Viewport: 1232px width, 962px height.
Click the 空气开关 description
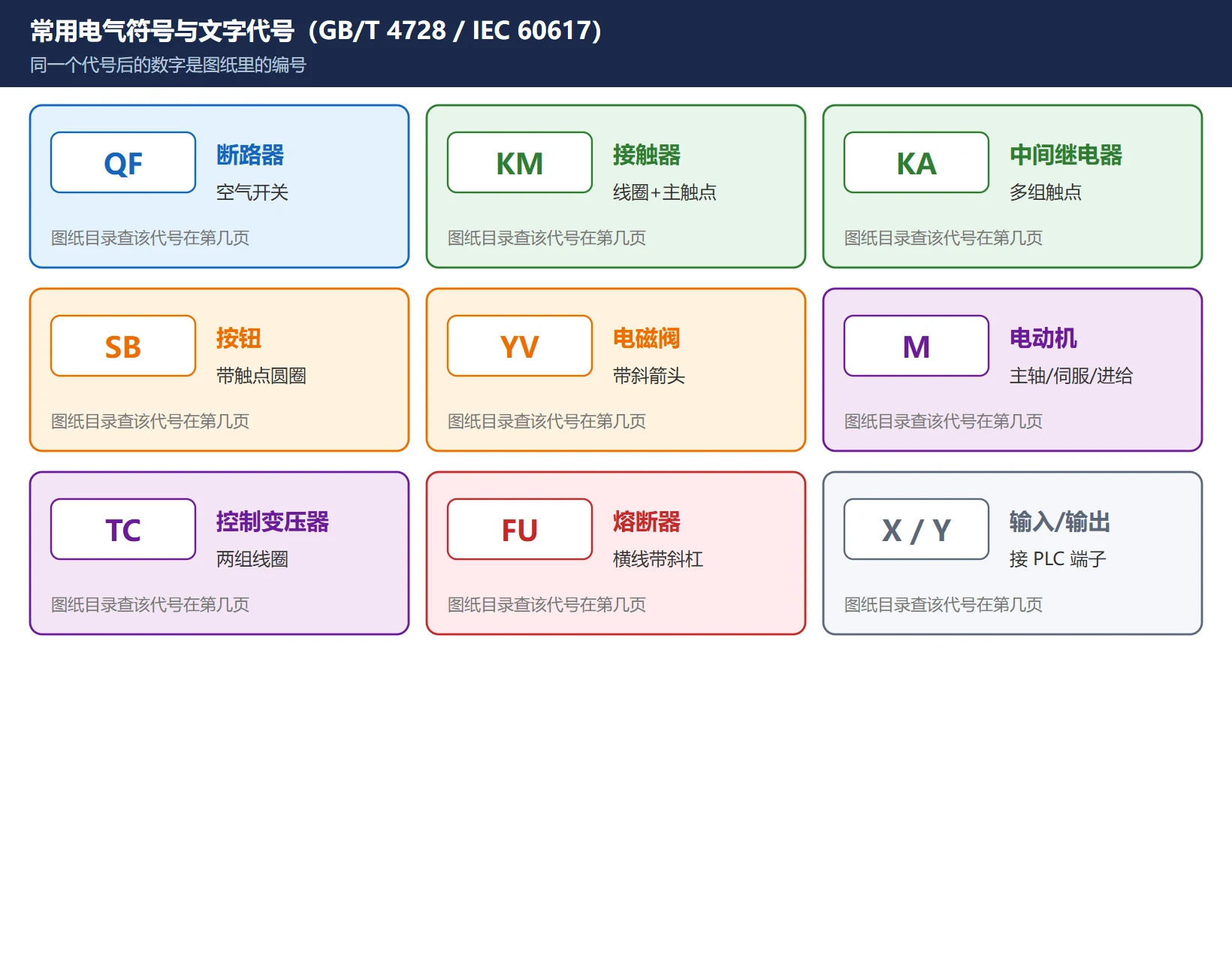[x=252, y=192]
